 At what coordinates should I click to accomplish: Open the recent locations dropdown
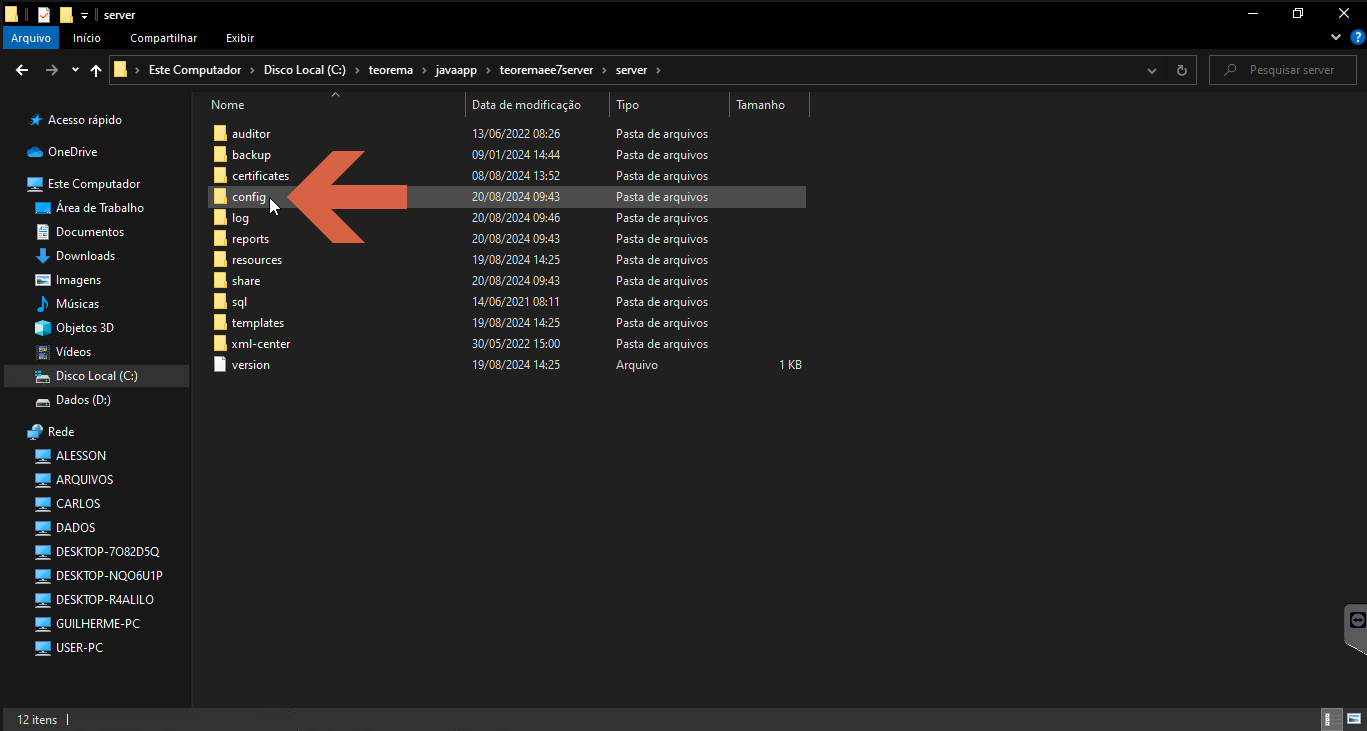(x=75, y=70)
